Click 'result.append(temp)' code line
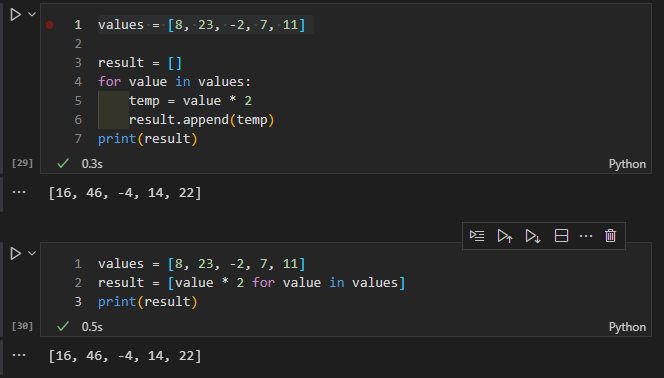This screenshot has height=378, width=664. point(202,120)
